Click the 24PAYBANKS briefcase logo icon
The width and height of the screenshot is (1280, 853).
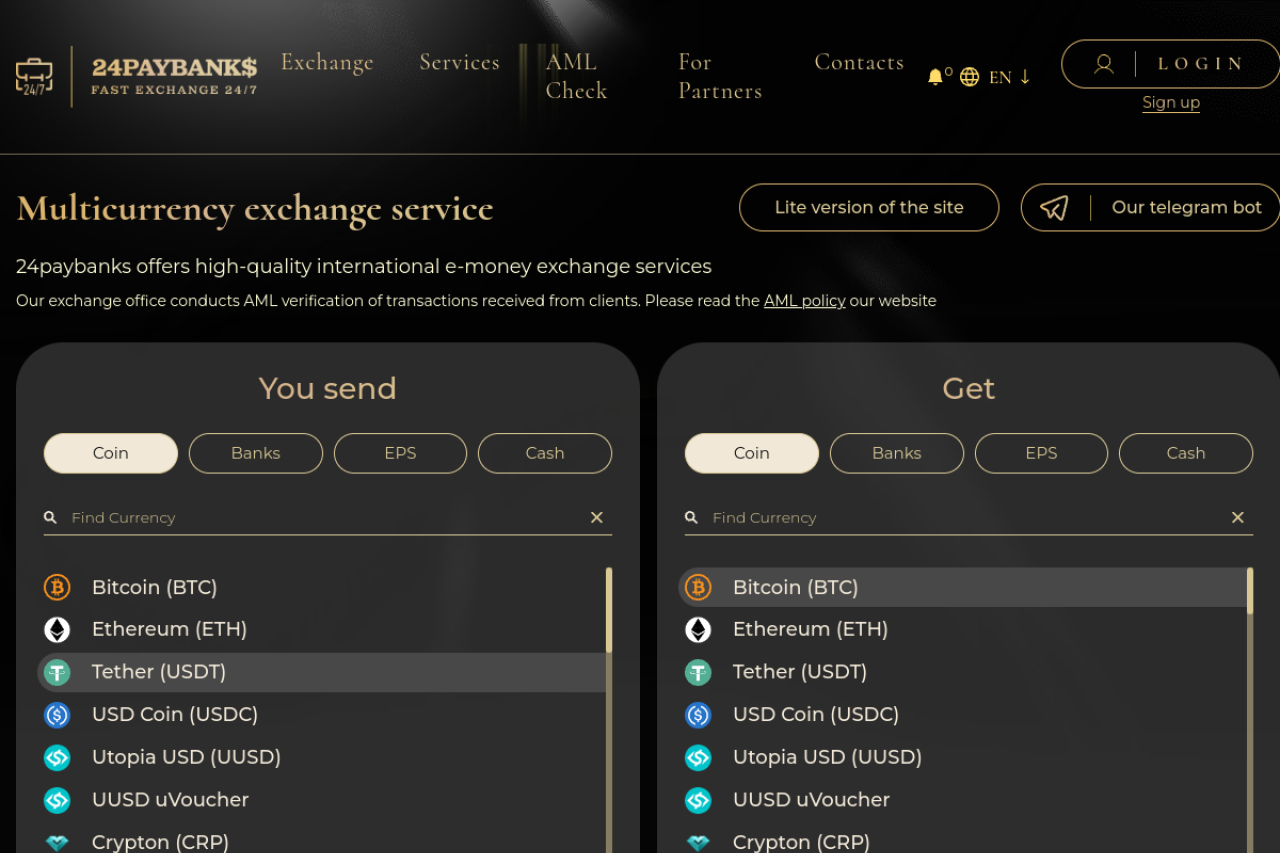(34, 76)
